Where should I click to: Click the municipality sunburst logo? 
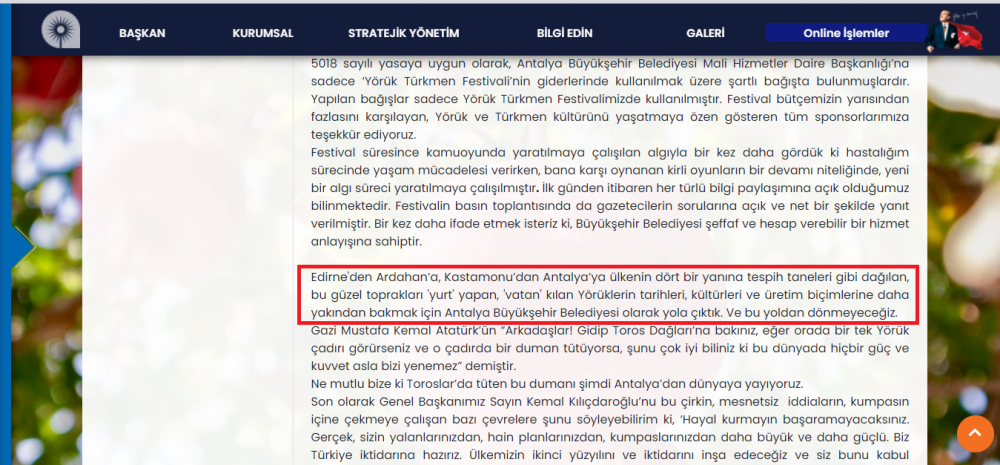pos(61,30)
